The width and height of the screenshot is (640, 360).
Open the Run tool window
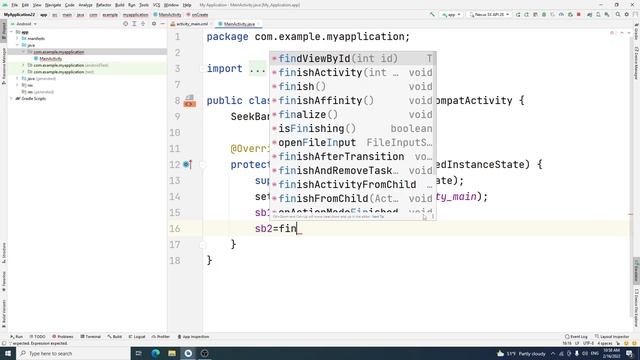(x=17, y=337)
